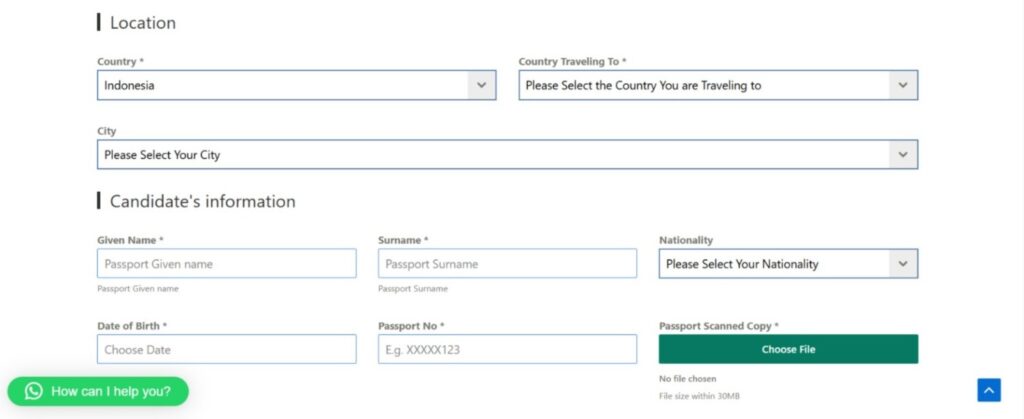Click the 'Date of Birth *' label
The height and width of the screenshot is (419, 1024).
[132, 326]
